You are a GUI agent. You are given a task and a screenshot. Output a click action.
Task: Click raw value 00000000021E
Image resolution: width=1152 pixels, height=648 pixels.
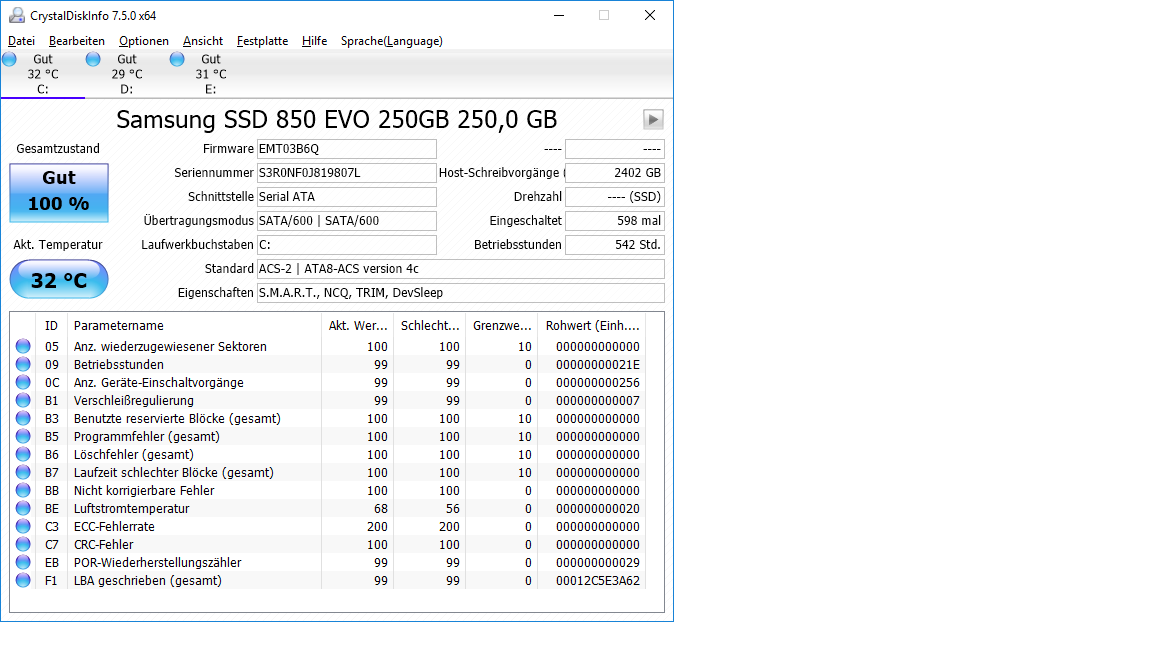pyautogui.click(x=597, y=364)
